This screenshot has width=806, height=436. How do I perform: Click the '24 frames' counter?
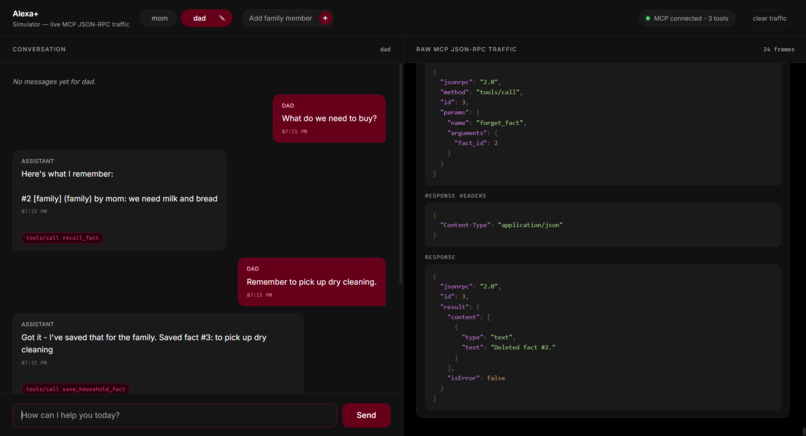779,49
